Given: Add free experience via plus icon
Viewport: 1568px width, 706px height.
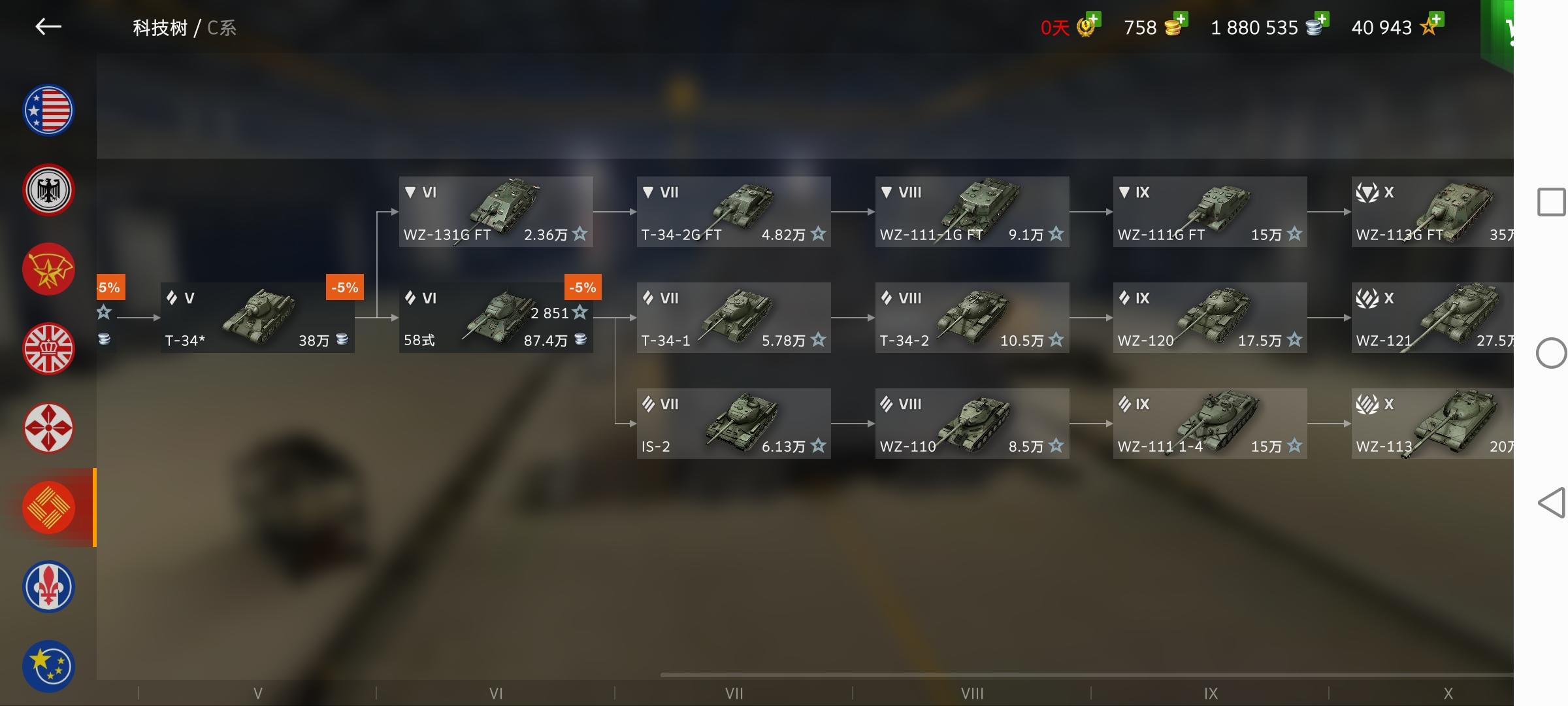Looking at the screenshot, I should click(1435, 18).
